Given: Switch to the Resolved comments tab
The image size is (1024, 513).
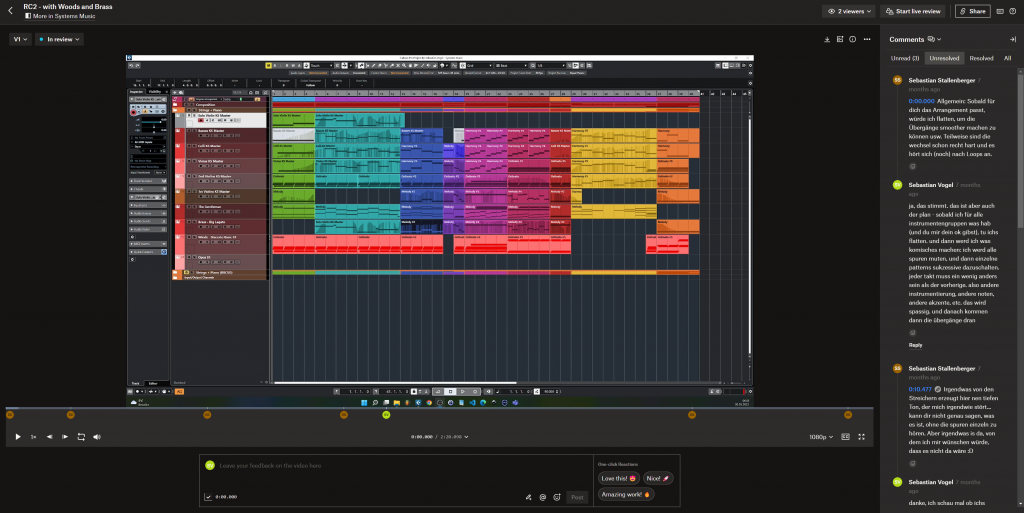Looking at the screenshot, I should (981, 58).
